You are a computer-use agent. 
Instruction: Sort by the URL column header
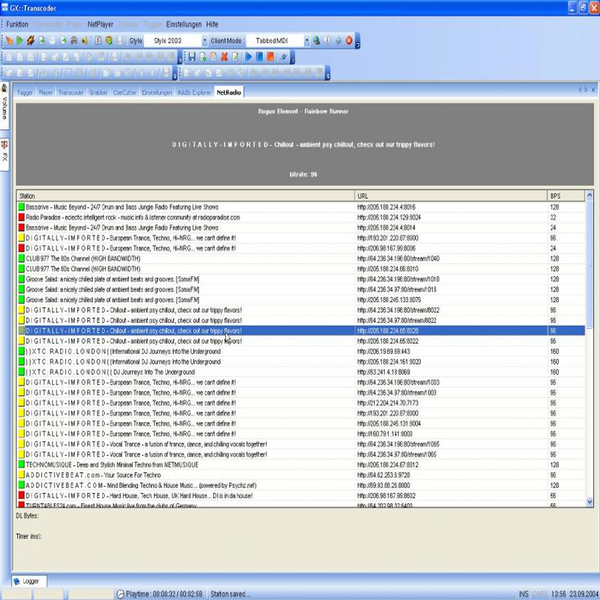451,196
